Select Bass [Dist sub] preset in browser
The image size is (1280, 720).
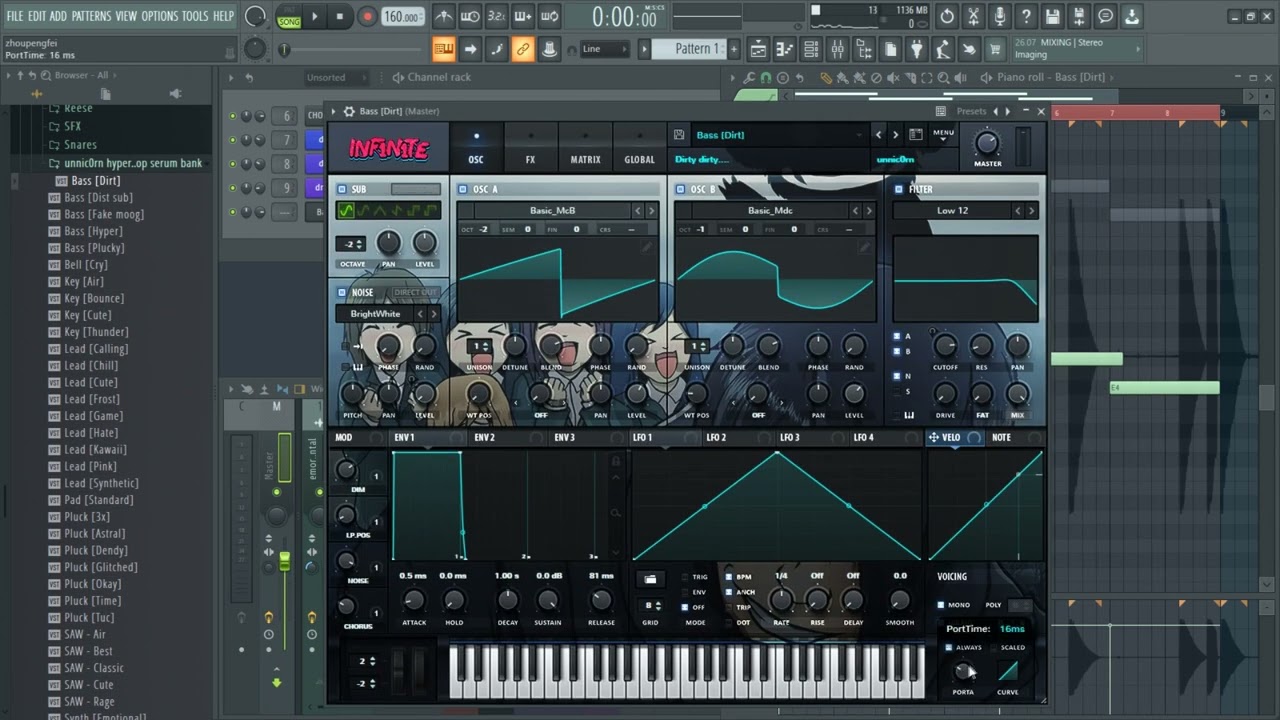98,197
